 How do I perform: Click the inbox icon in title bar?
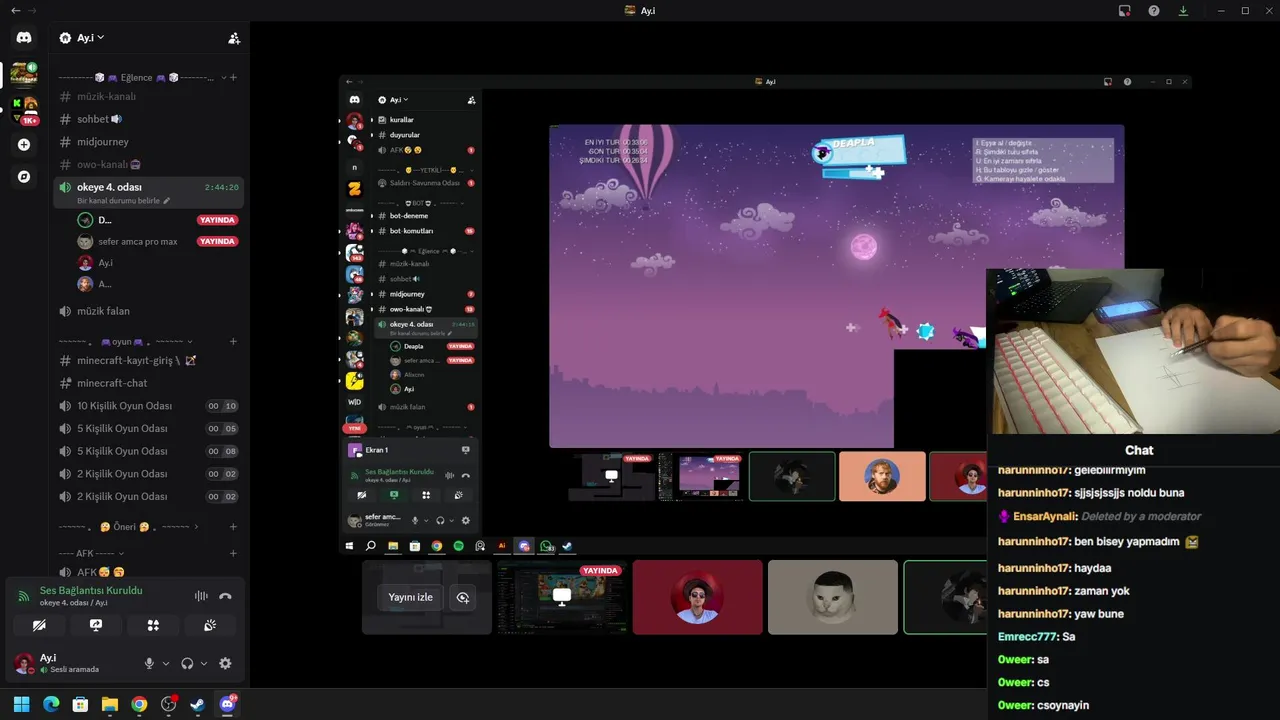point(1124,10)
